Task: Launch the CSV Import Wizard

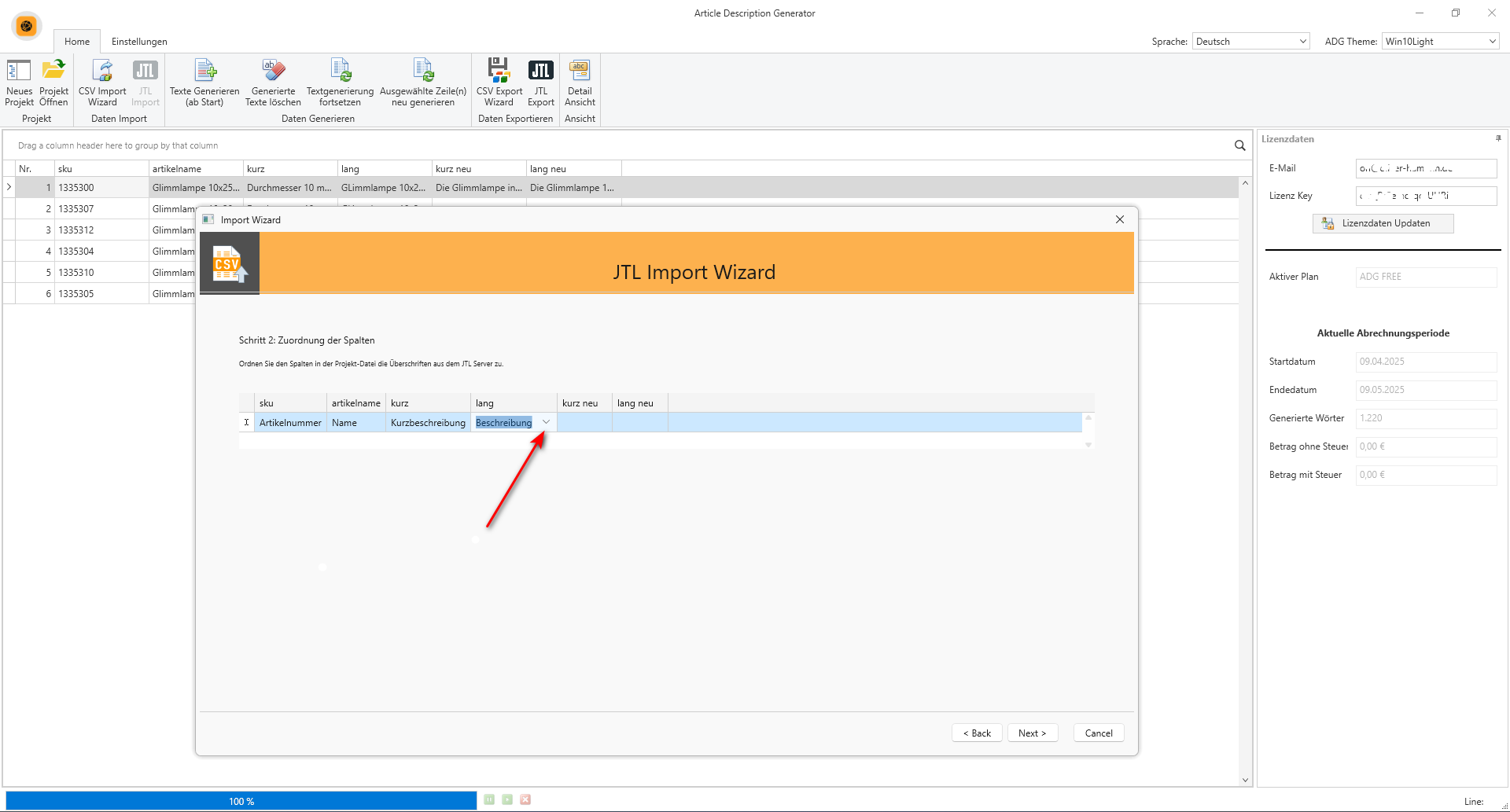Action: coord(102,82)
